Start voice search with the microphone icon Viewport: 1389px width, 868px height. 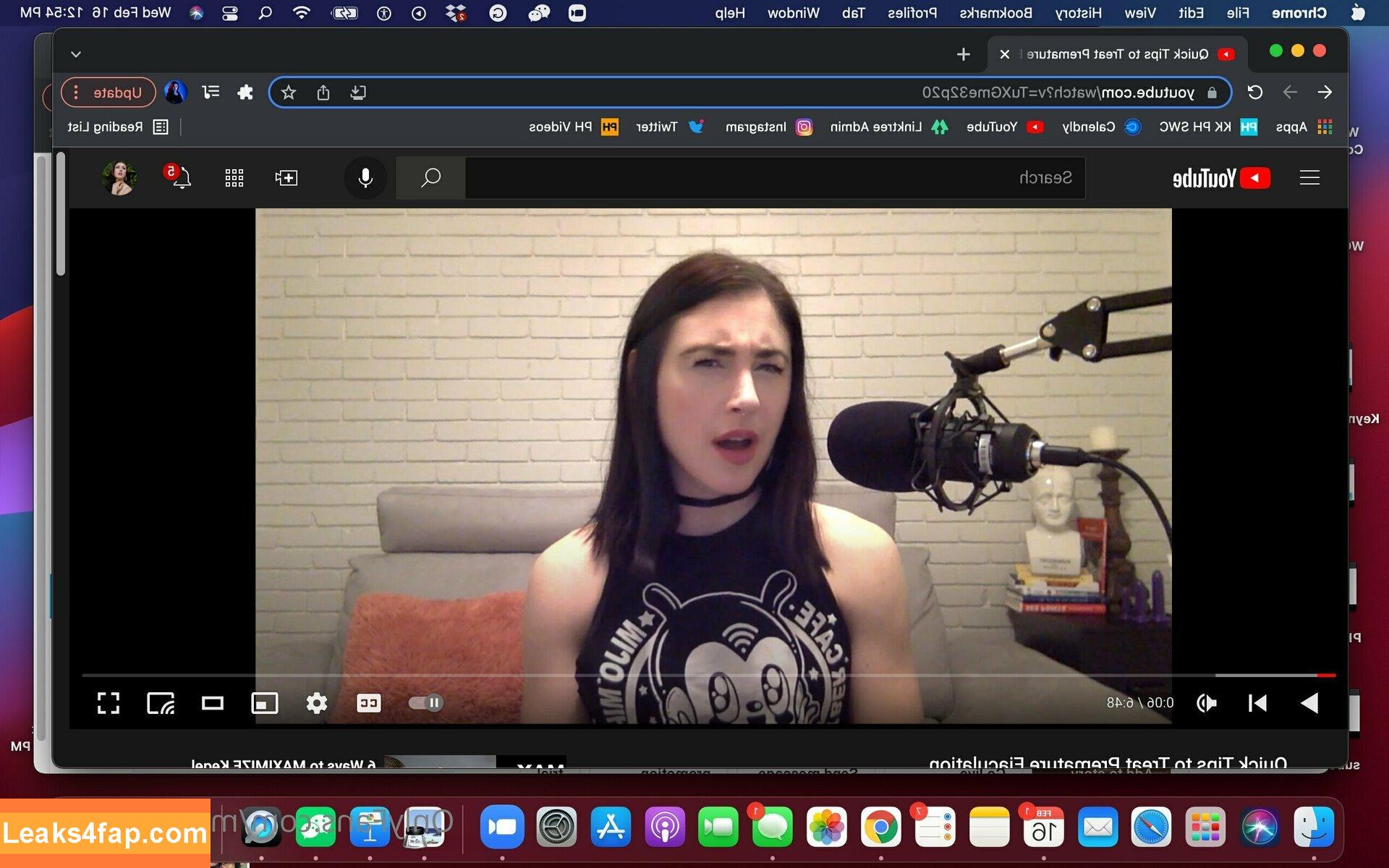tap(366, 178)
